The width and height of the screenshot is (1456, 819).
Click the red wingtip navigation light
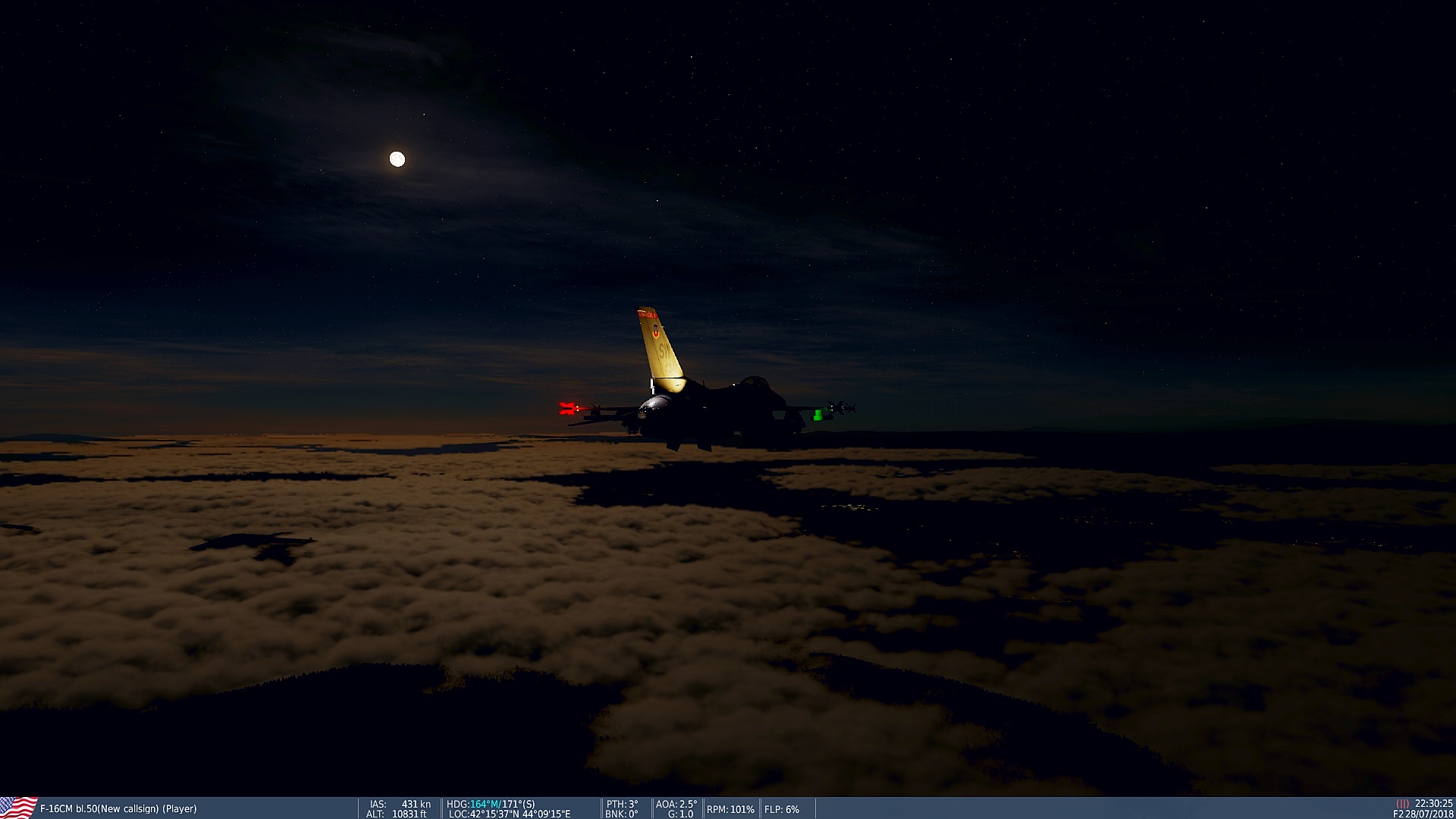click(566, 409)
